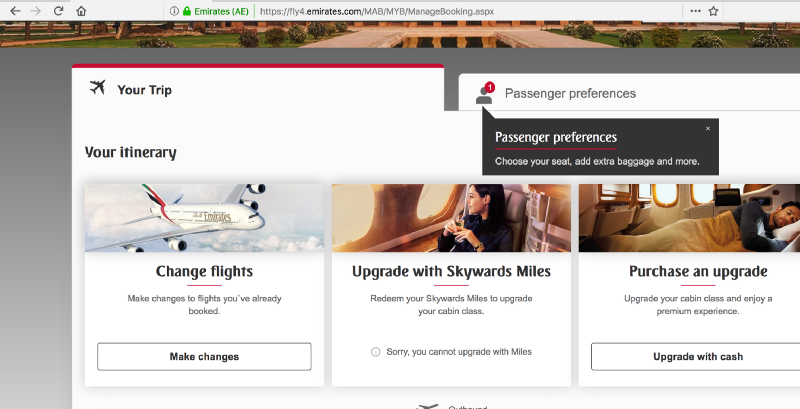Screen dimensions: 800x409
Task: Close the Passenger preferences tooltip
Action: [708, 129]
